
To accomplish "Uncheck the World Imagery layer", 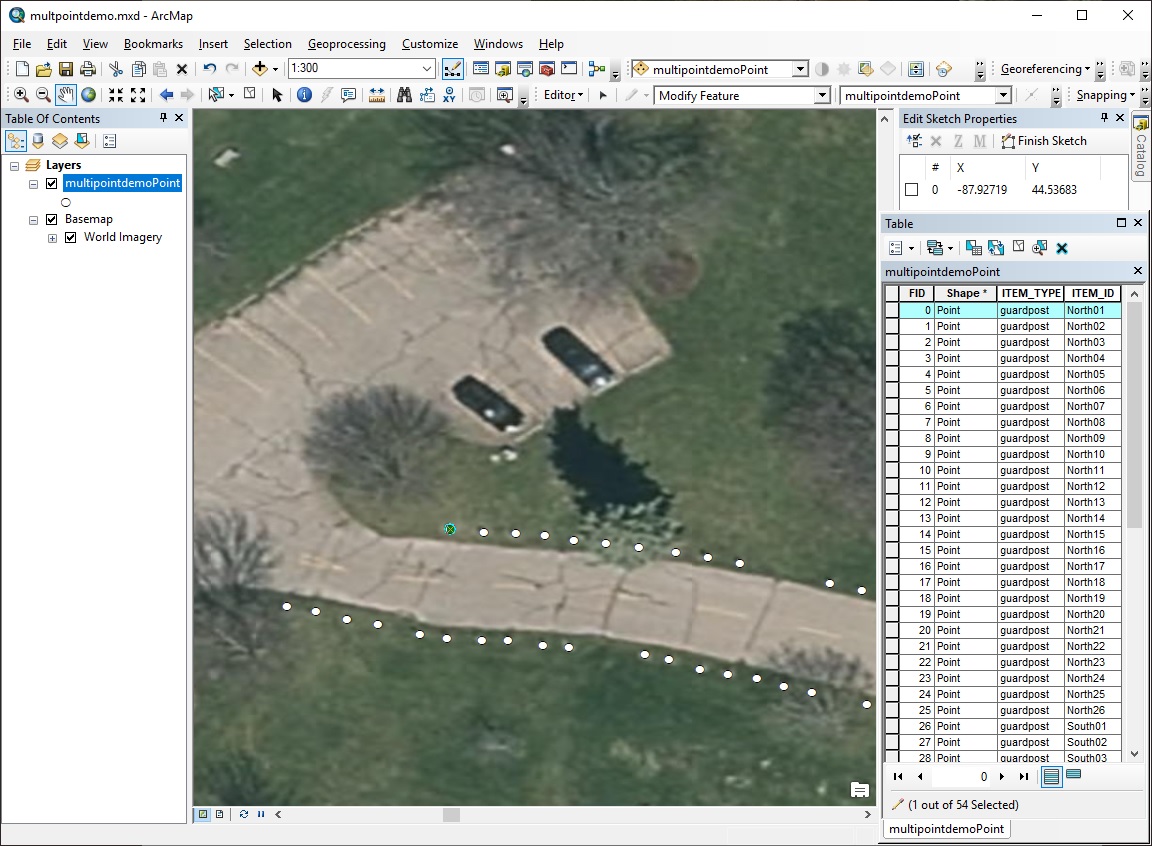I will click(69, 237).
